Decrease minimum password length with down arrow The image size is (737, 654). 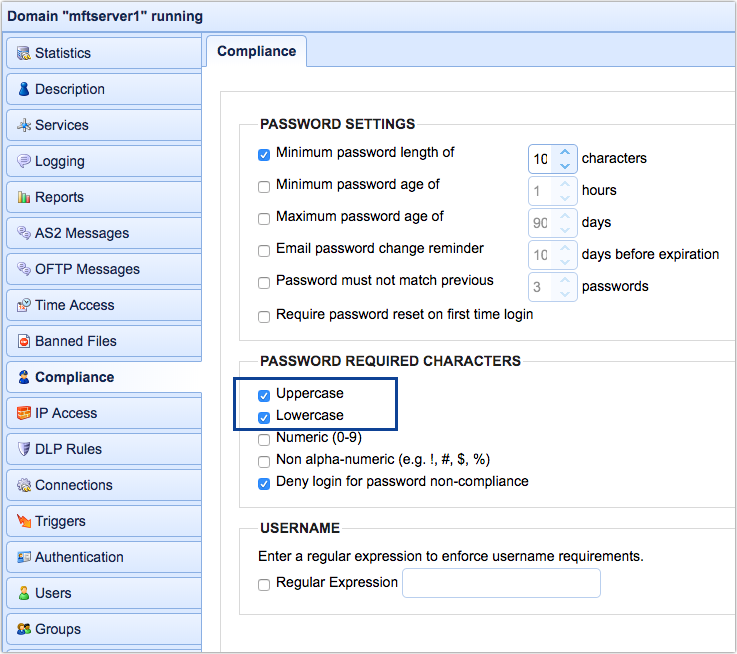tap(565, 165)
